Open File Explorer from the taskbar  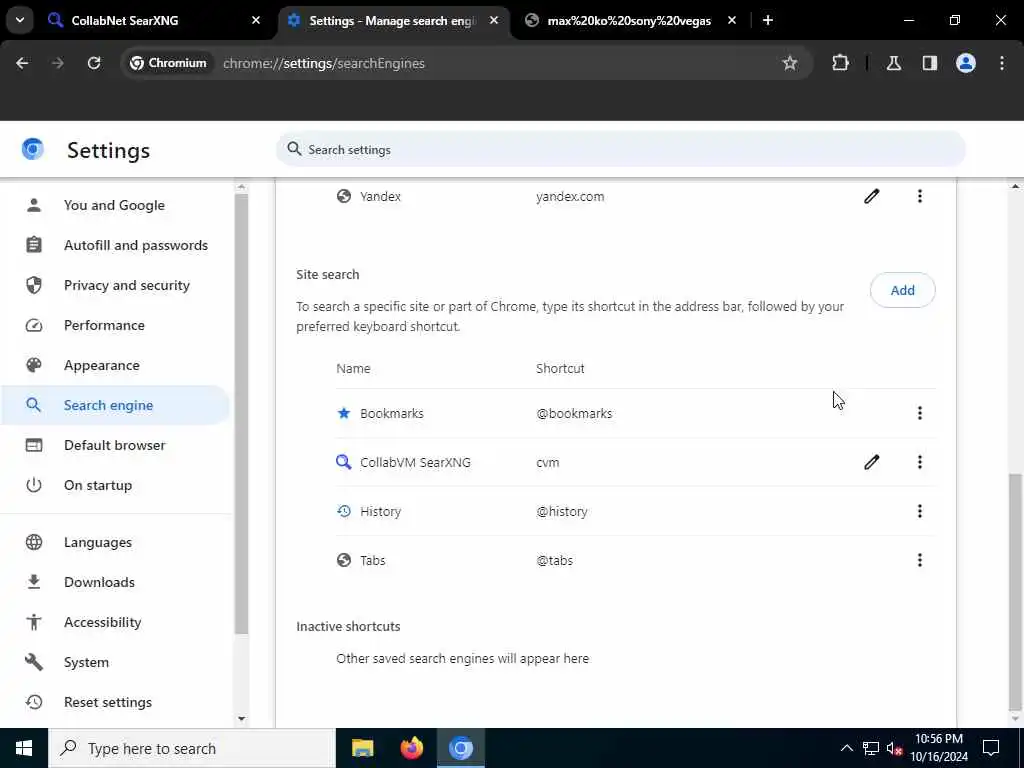[362, 748]
